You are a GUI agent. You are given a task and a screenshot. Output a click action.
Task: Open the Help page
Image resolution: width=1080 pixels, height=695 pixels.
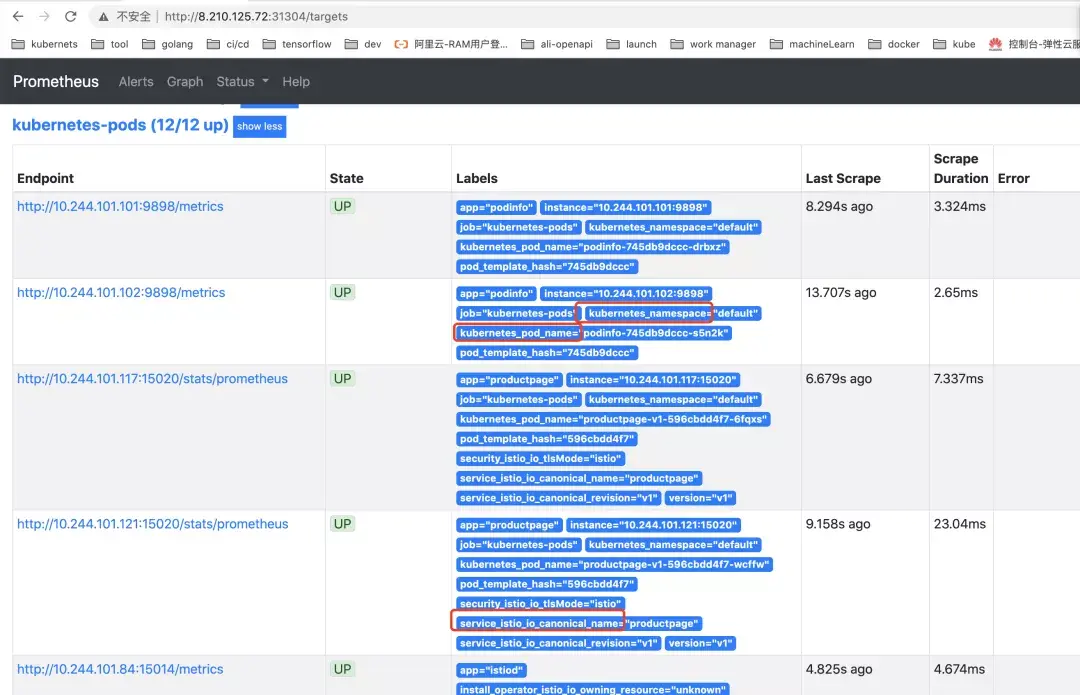pyautogui.click(x=296, y=81)
